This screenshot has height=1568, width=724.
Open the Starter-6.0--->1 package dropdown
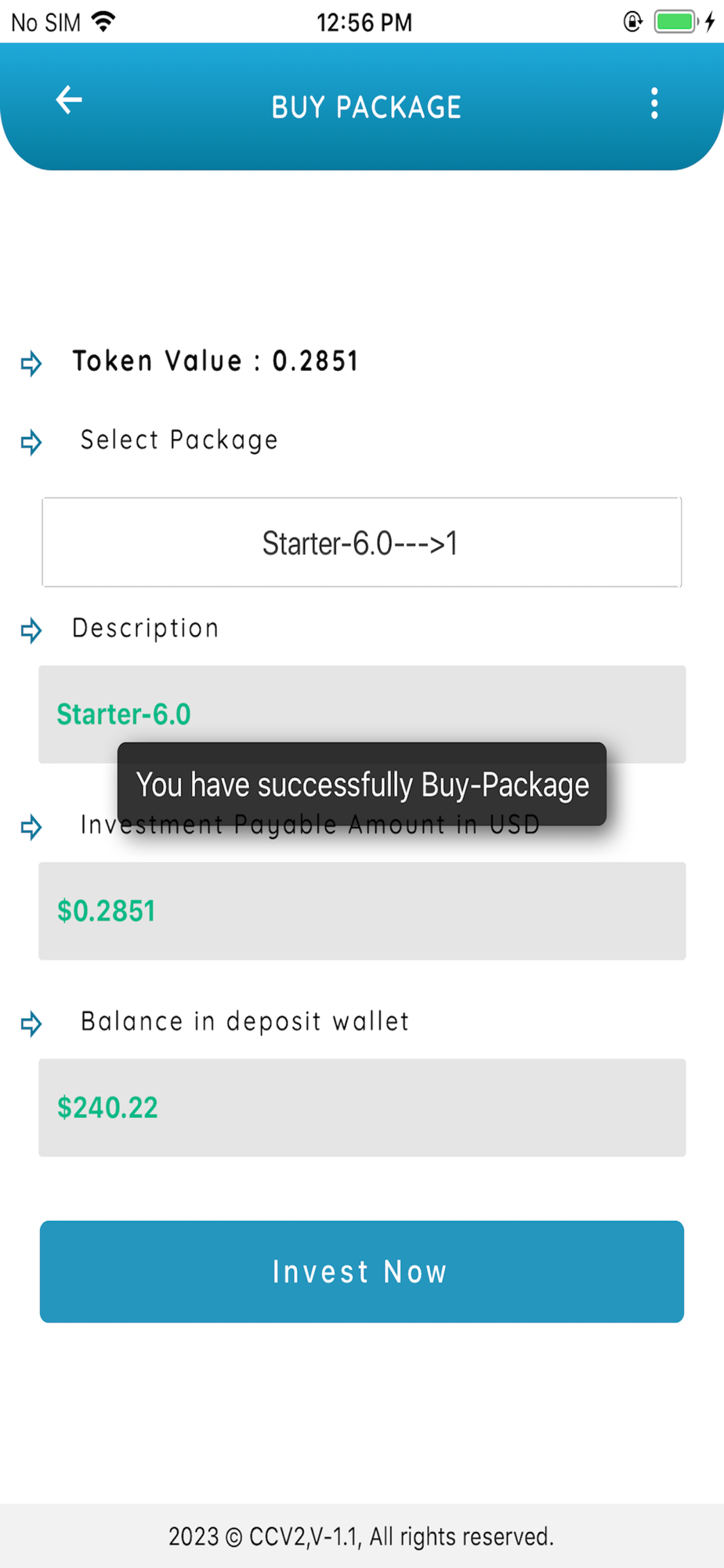click(361, 543)
